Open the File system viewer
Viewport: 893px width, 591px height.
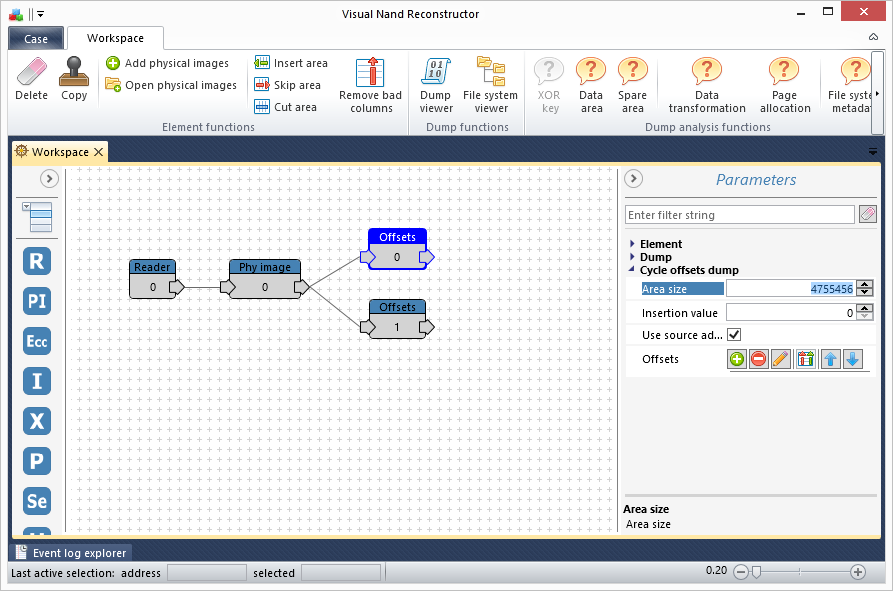490,85
